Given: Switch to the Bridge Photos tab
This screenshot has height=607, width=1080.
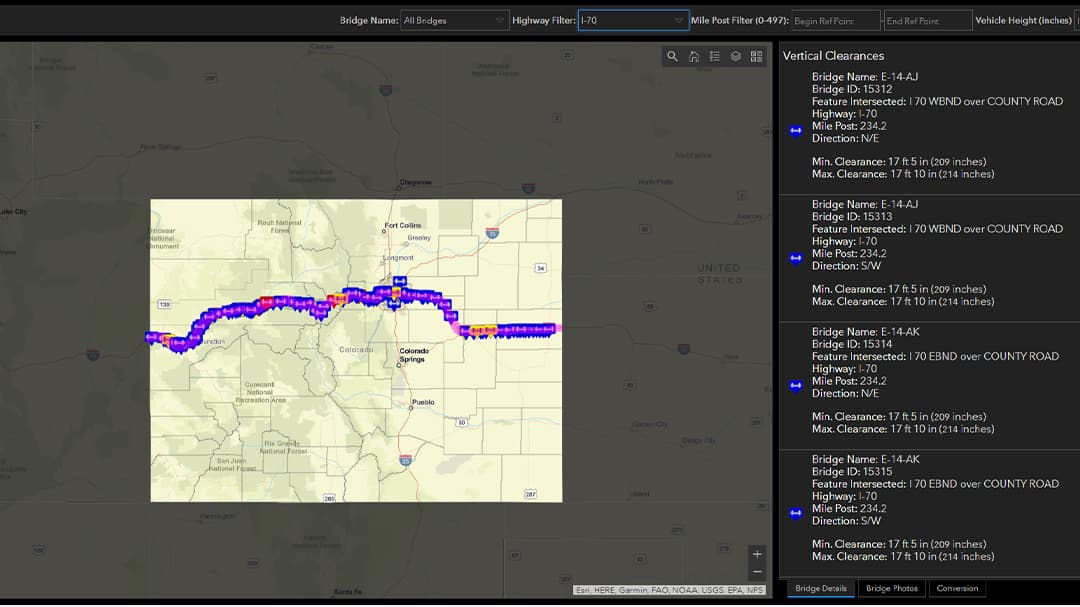Looking at the screenshot, I should click(x=890, y=588).
